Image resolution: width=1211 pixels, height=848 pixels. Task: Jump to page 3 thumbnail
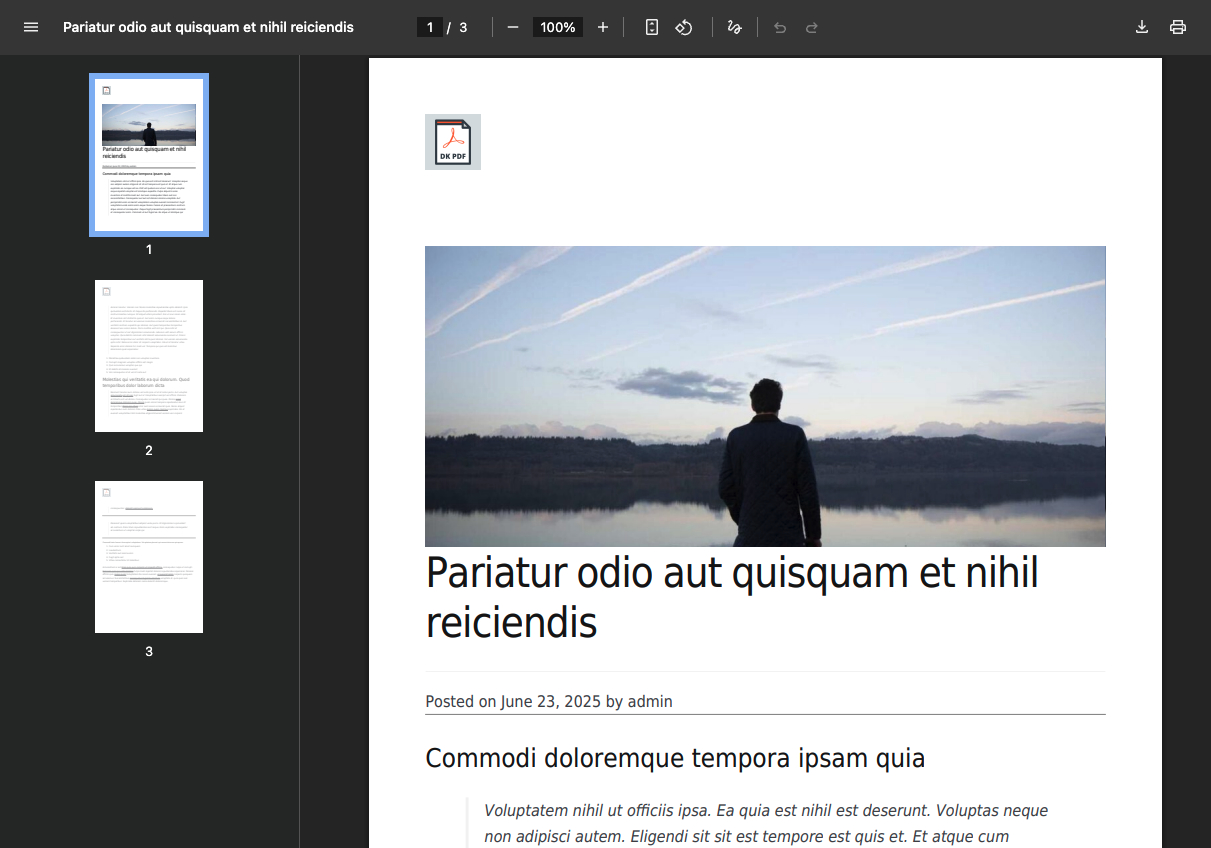point(149,557)
